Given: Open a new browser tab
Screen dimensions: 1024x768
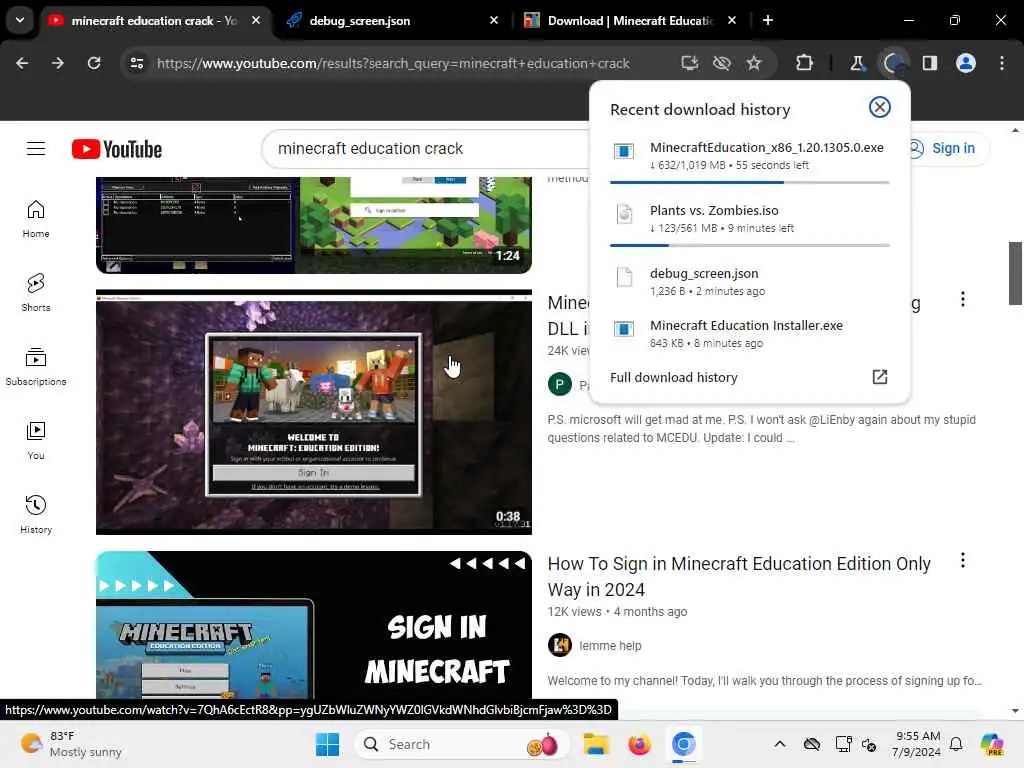Looking at the screenshot, I should point(768,20).
